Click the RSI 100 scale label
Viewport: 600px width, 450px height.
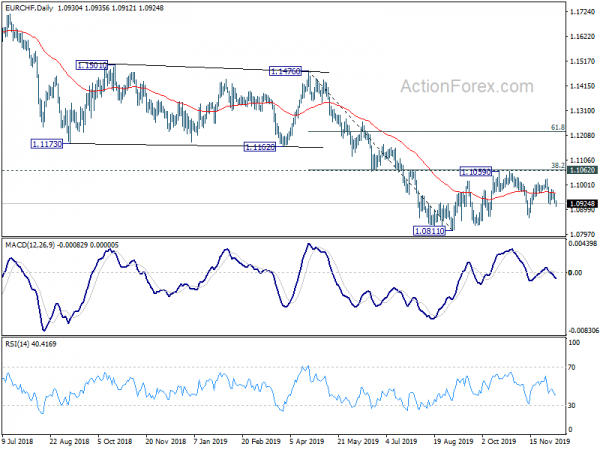[574, 342]
